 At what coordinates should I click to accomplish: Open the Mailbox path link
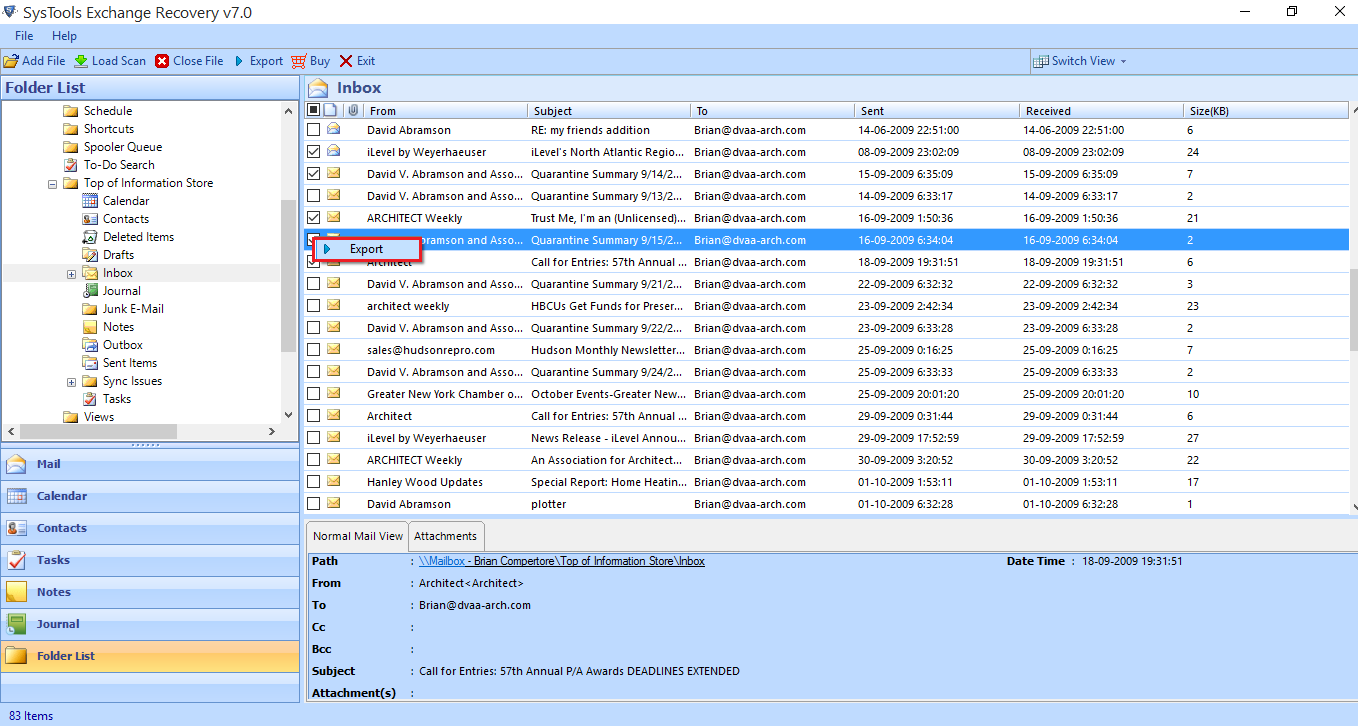pos(561,561)
